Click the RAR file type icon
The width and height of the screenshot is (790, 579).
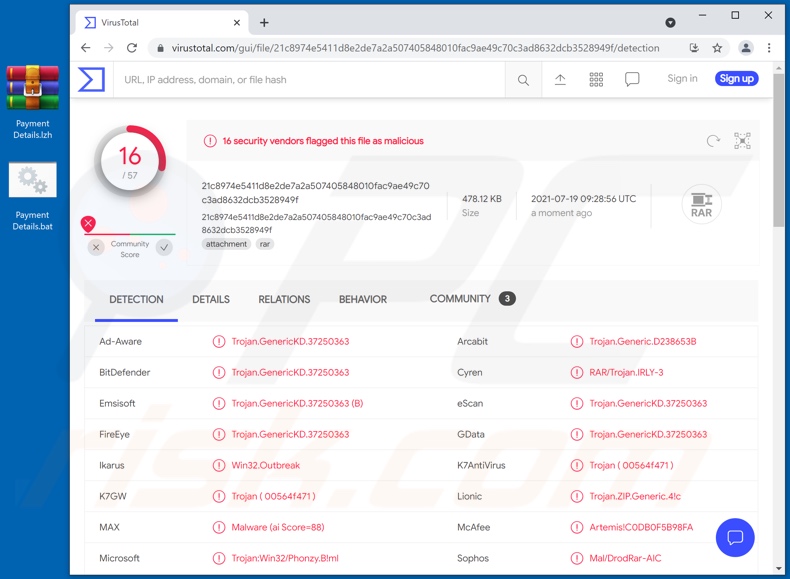point(701,205)
